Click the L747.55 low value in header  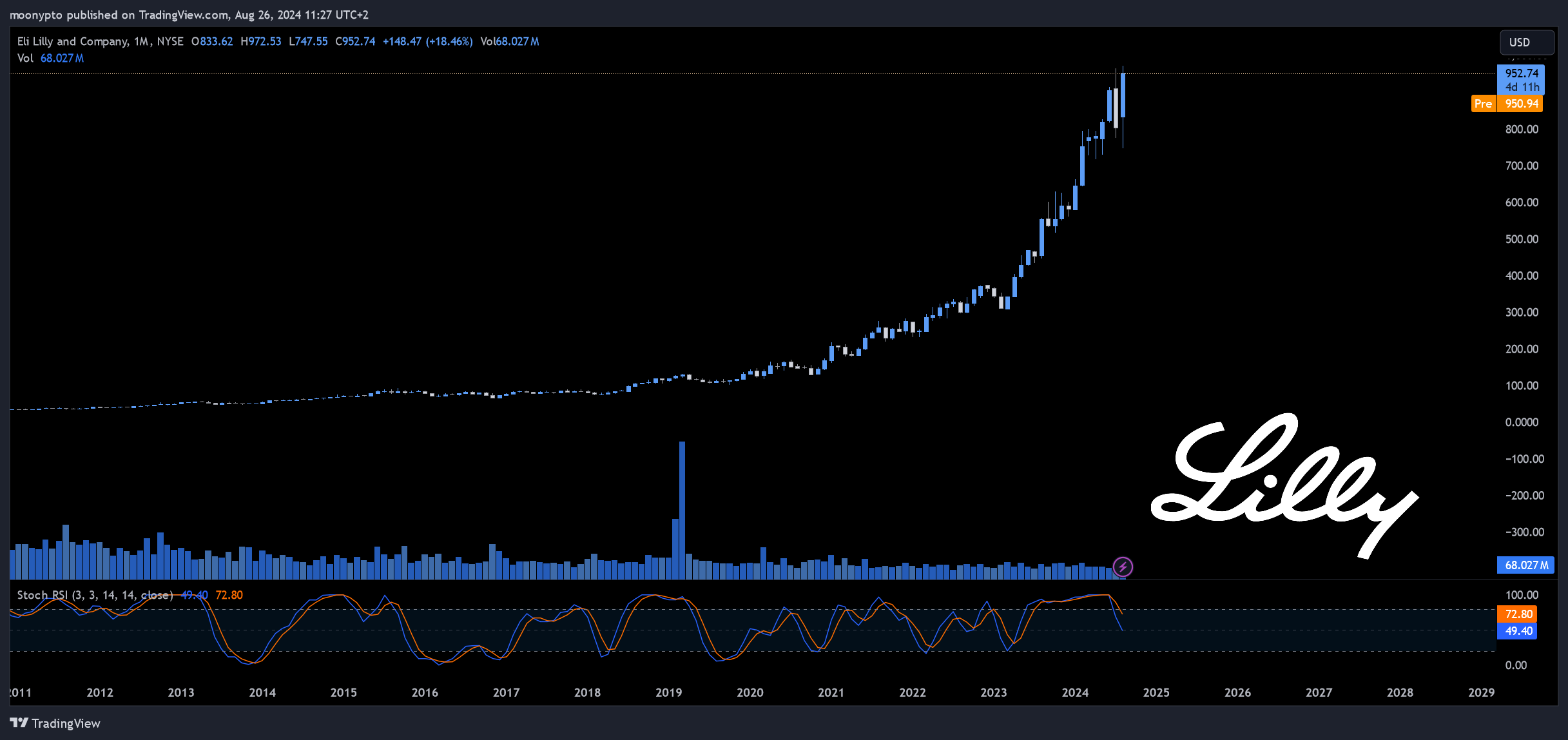[308, 41]
